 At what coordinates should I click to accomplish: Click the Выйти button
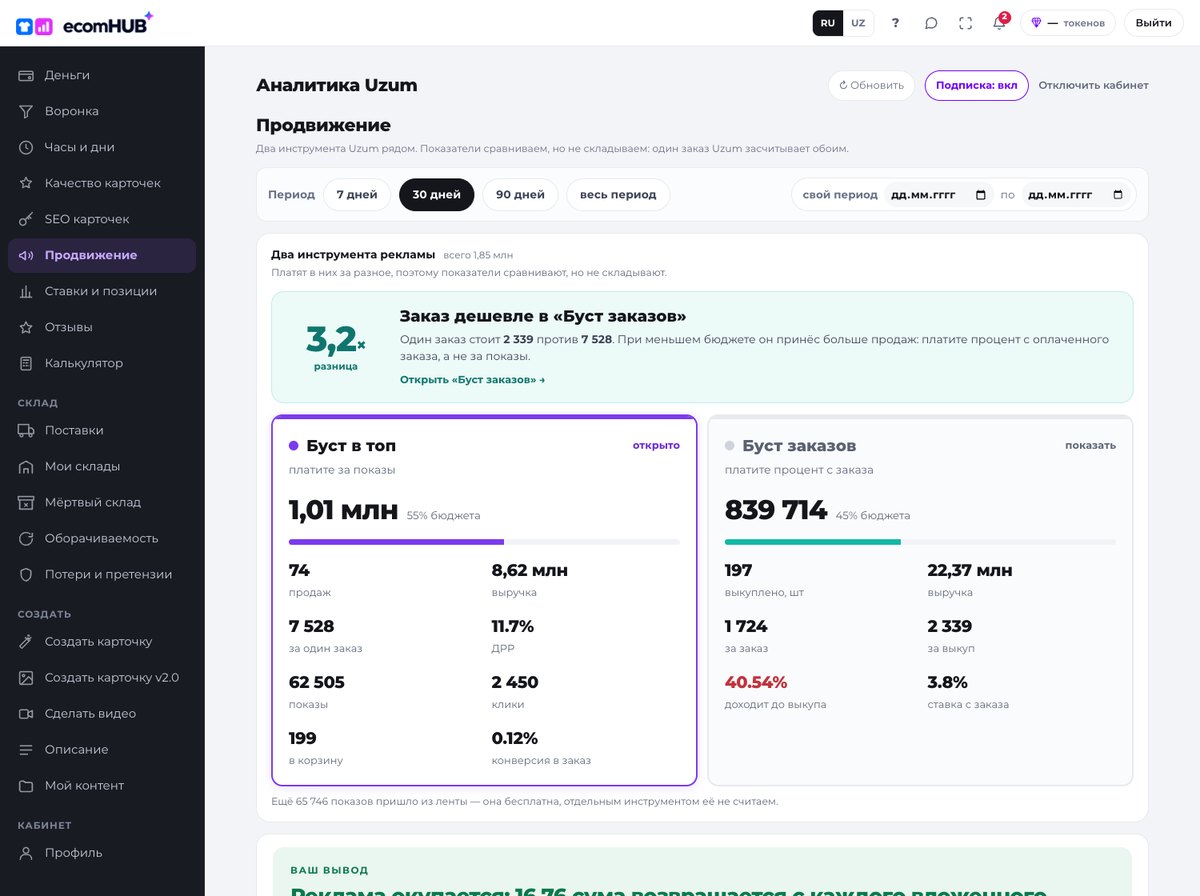pos(1154,23)
